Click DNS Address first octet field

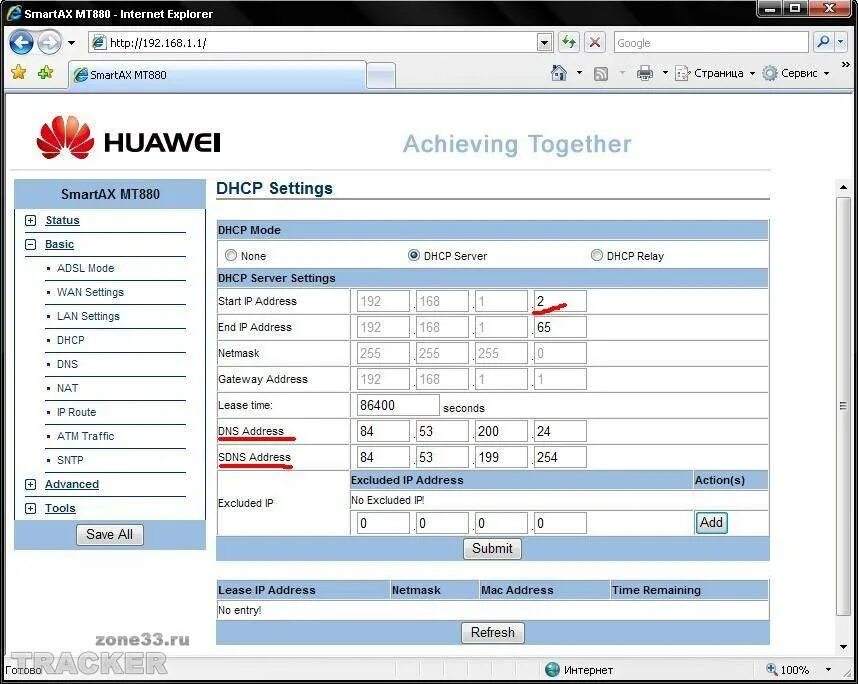(x=382, y=431)
